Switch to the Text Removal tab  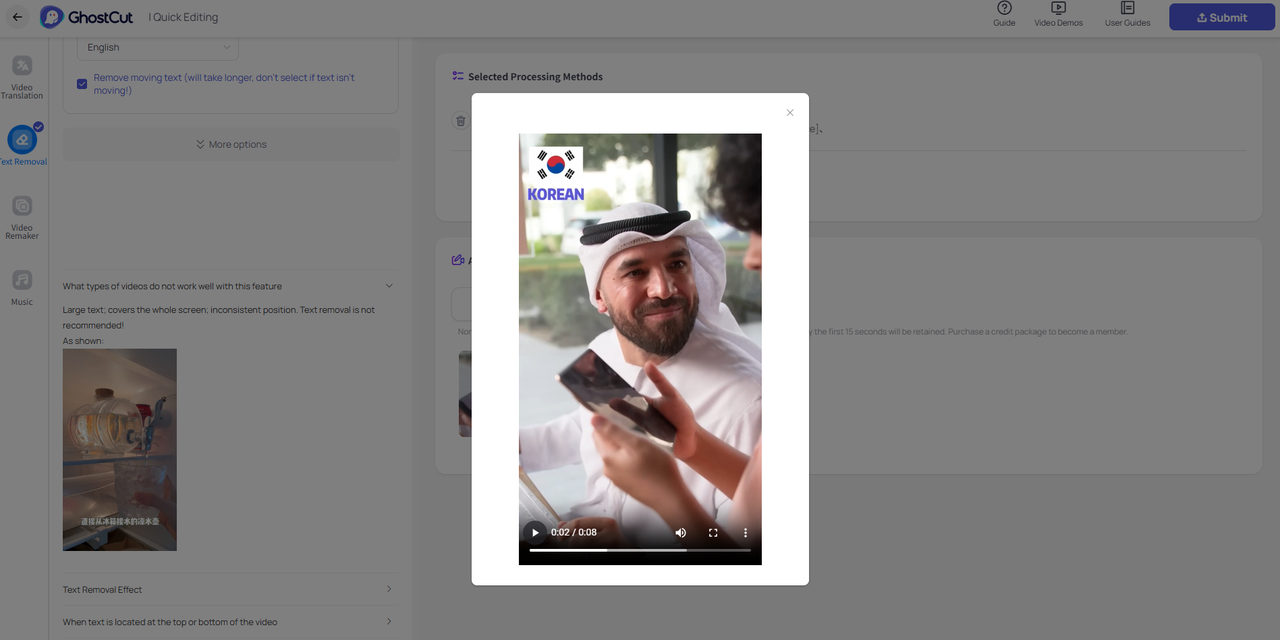22,145
